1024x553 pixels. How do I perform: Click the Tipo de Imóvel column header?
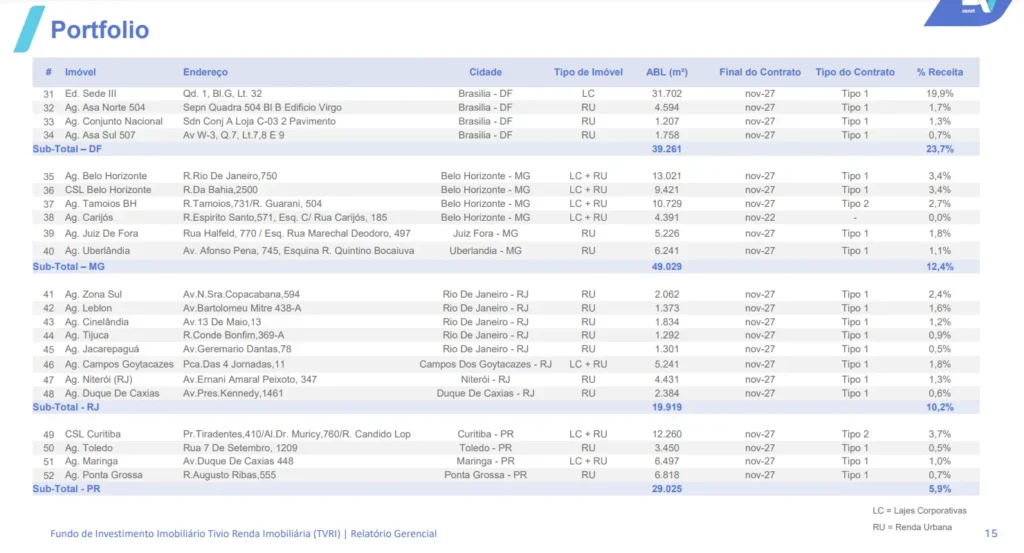(x=588, y=72)
